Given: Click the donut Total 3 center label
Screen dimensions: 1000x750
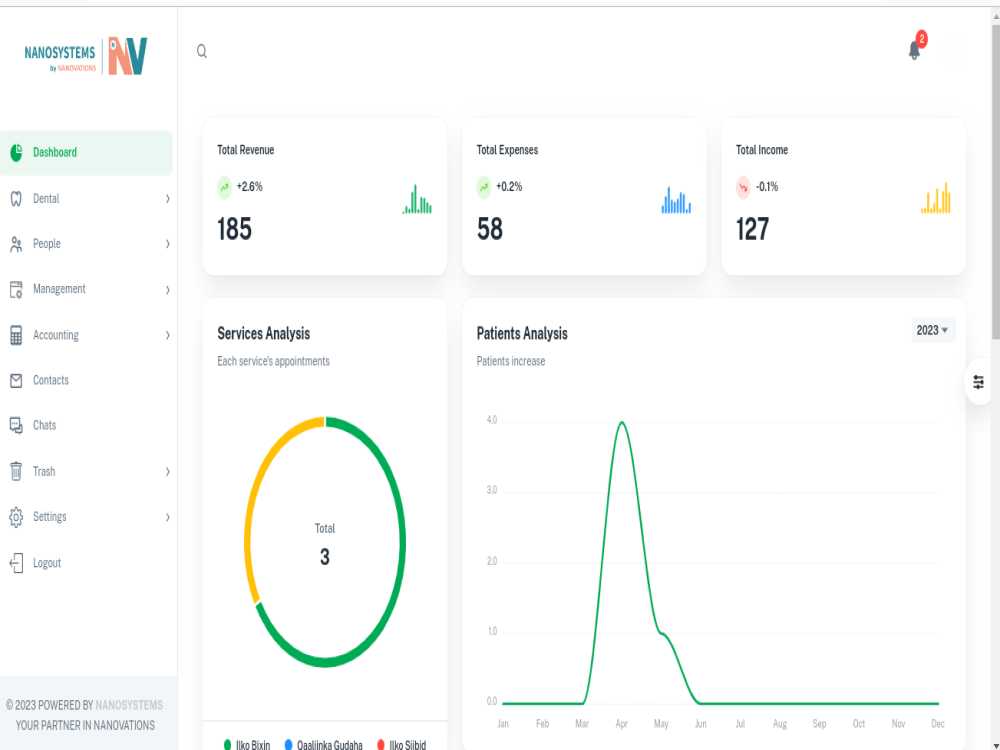Looking at the screenshot, I should click(325, 546).
